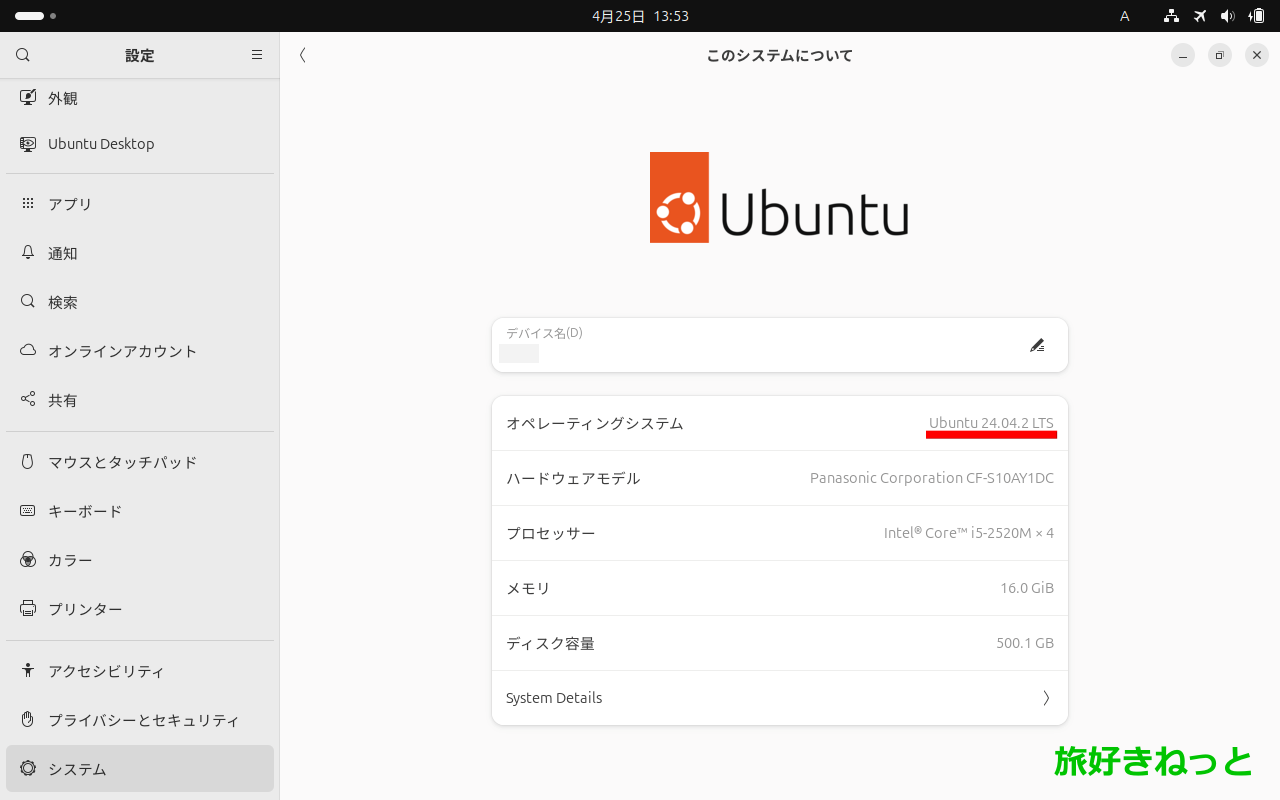Open 外観 settings page
The height and width of the screenshot is (800, 1280).
[x=140, y=98]
